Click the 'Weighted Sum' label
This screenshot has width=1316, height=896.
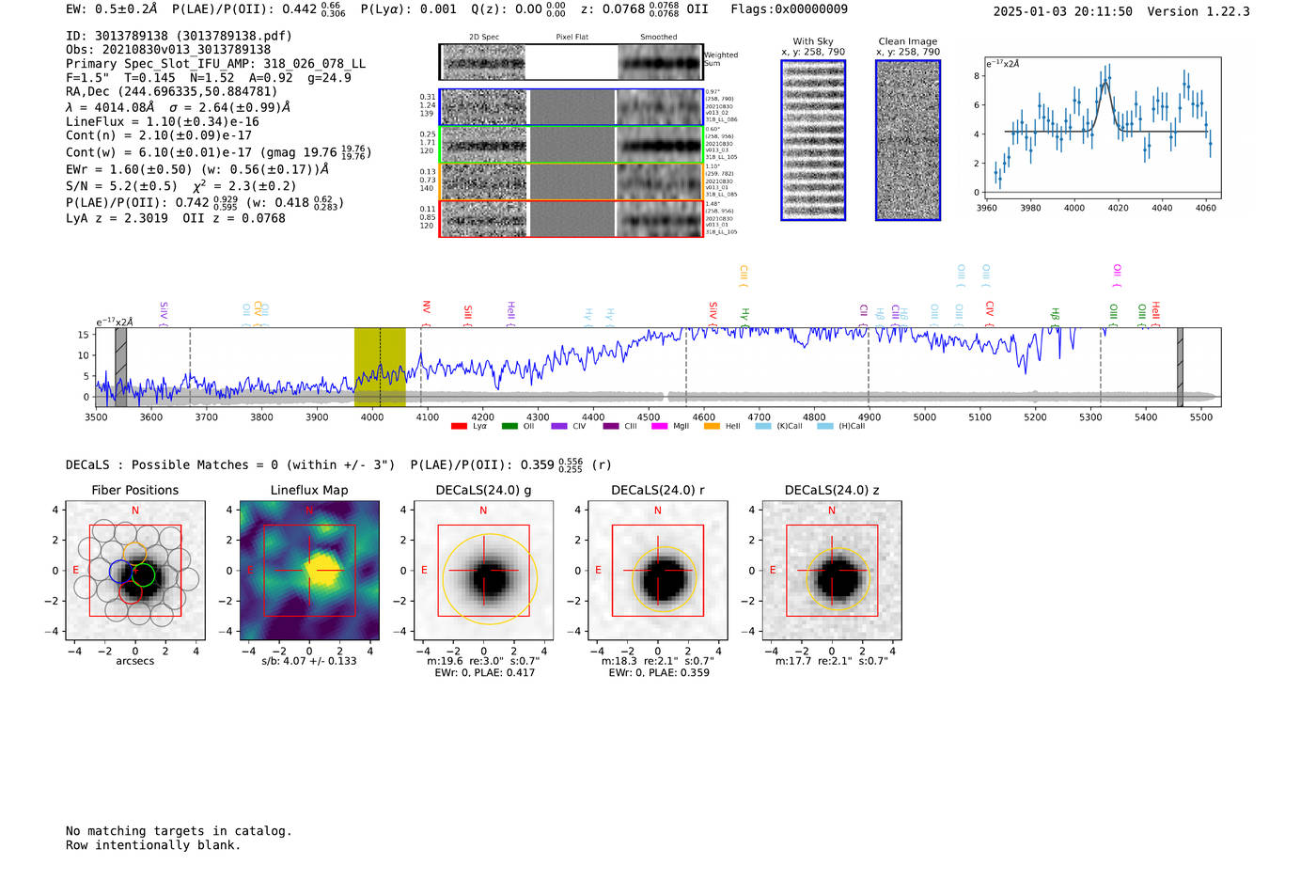[721, 59]
